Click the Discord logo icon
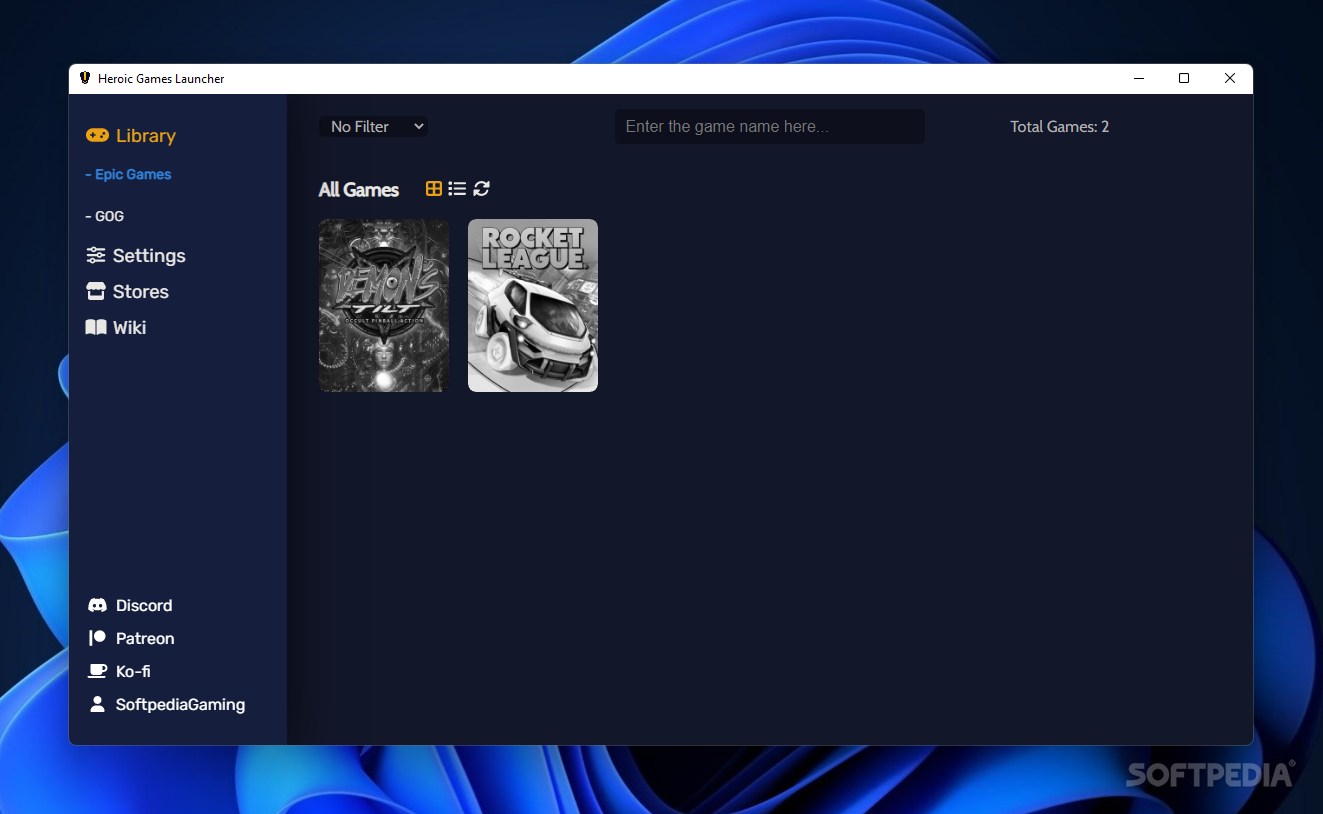 97,605
